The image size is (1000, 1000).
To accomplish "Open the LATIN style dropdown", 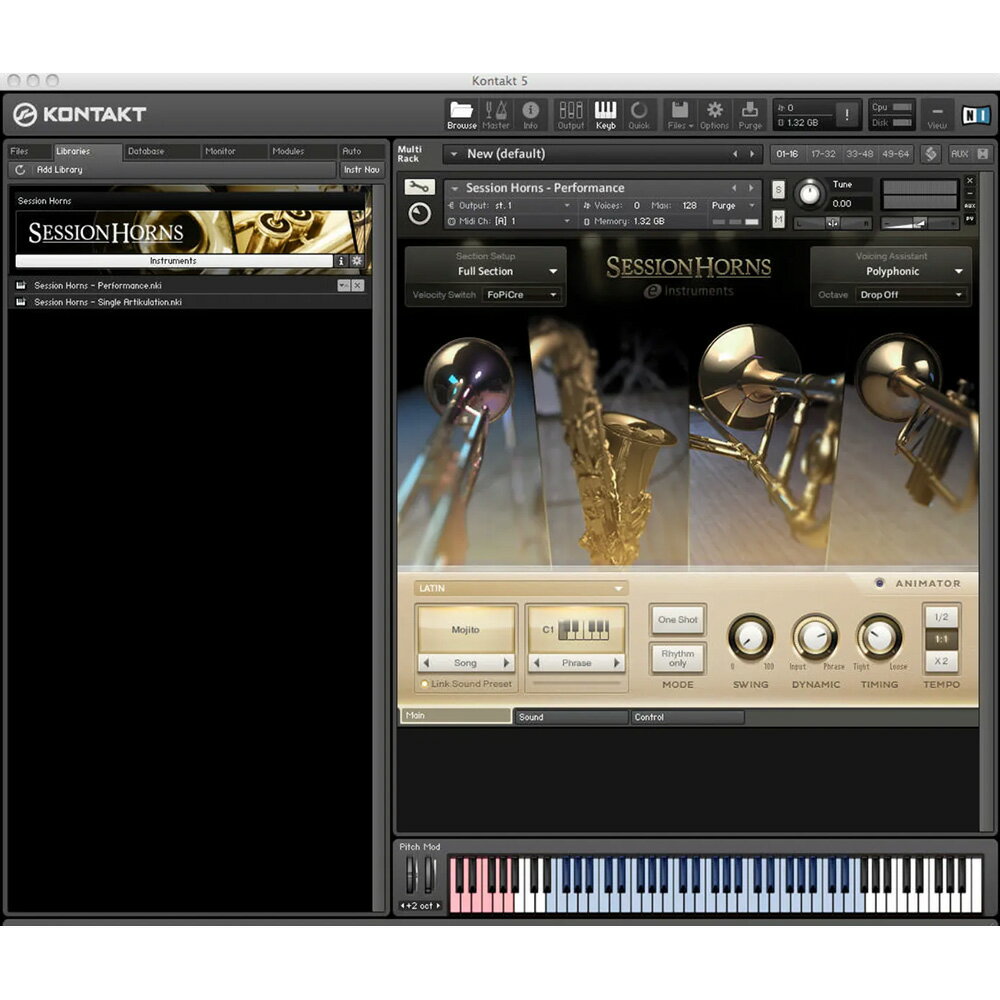I will 520,588.
